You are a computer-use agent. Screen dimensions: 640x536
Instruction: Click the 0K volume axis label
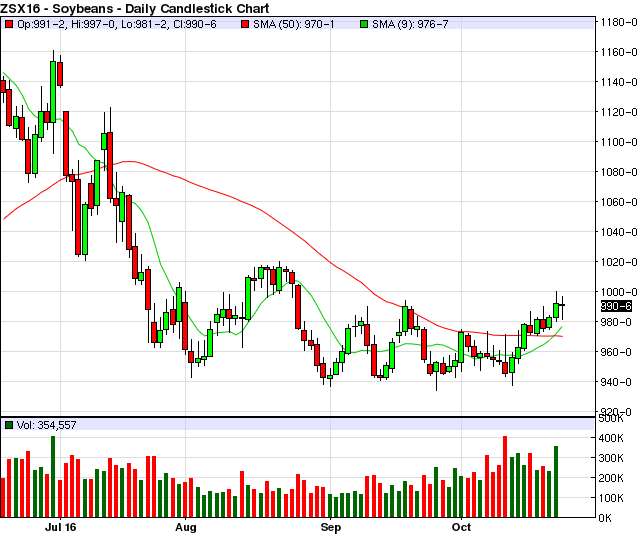click(x=605, y=518)
